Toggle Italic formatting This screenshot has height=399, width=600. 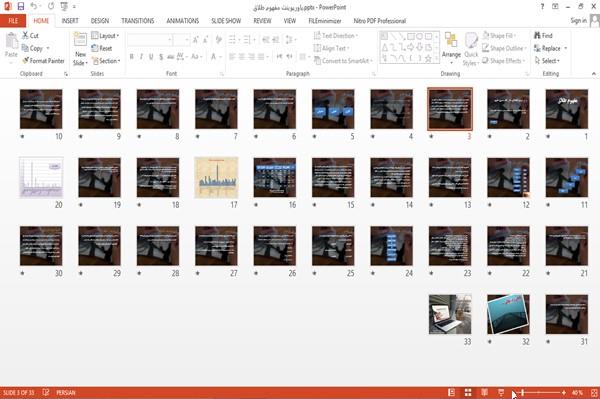point(141,57)
